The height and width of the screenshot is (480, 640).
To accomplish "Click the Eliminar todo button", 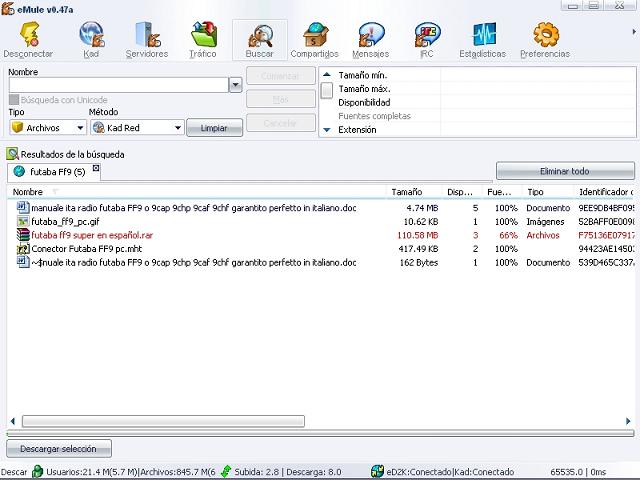I will [x=565, y=171].
